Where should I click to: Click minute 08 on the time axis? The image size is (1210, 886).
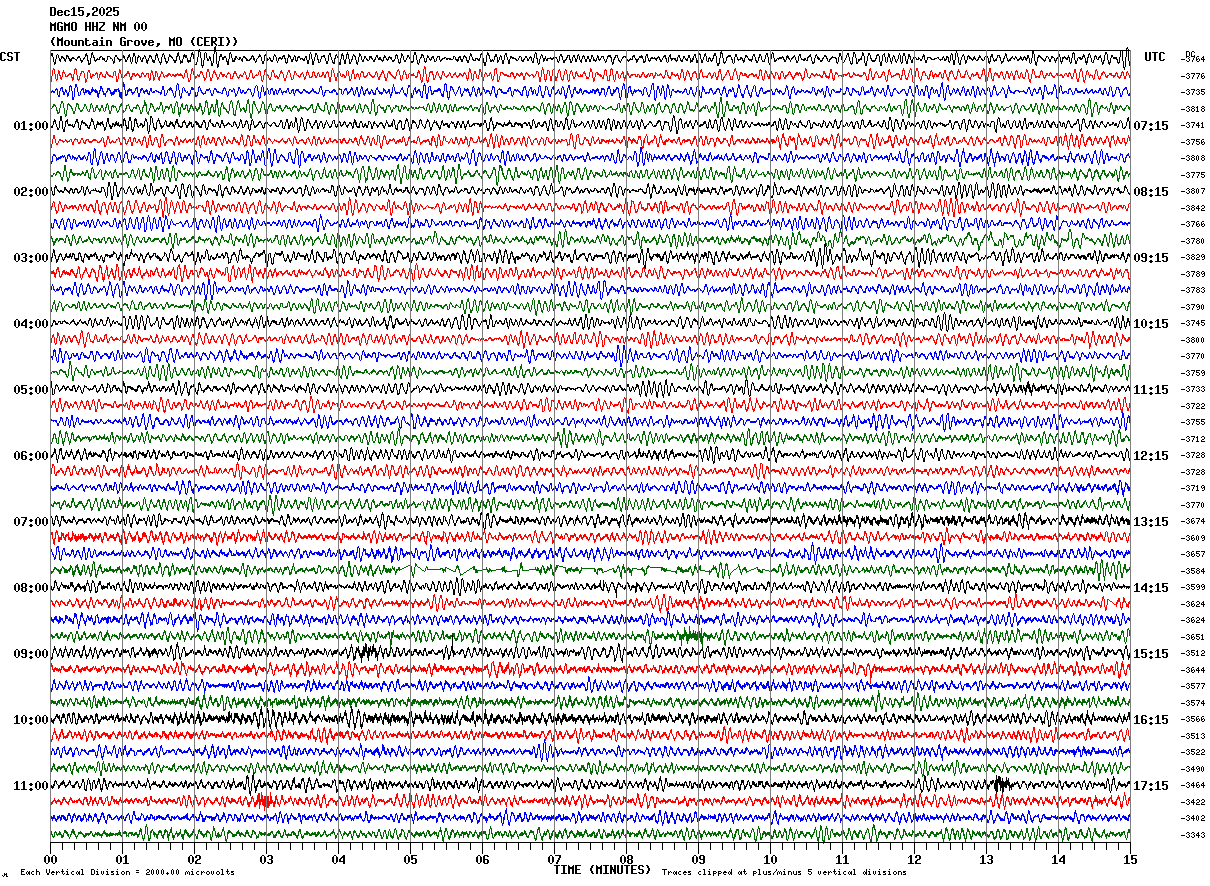click(626, 859)
